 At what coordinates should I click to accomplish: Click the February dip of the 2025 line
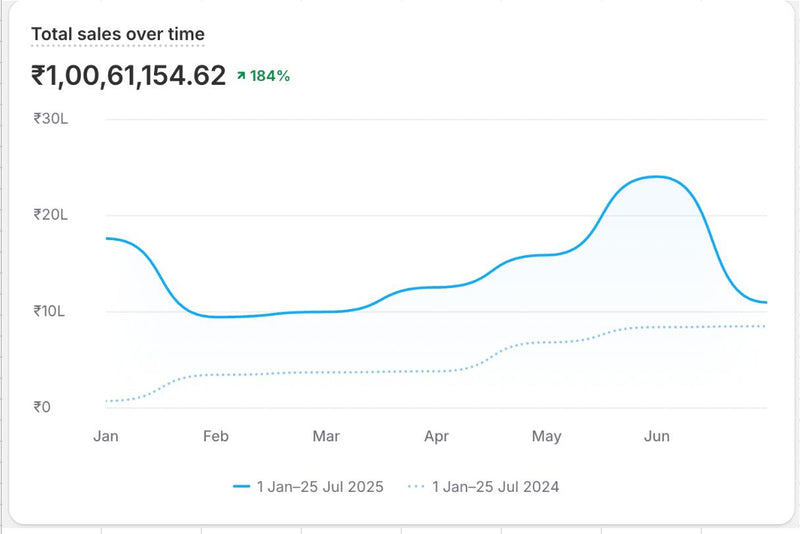[218, 317]
